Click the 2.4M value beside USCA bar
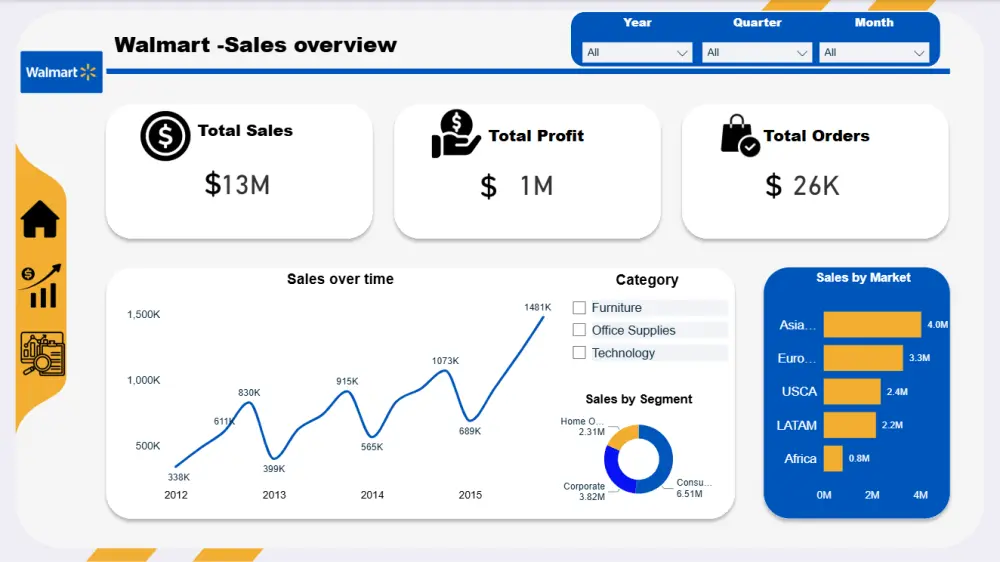The image size is (1000, 562). click(897, 392)
